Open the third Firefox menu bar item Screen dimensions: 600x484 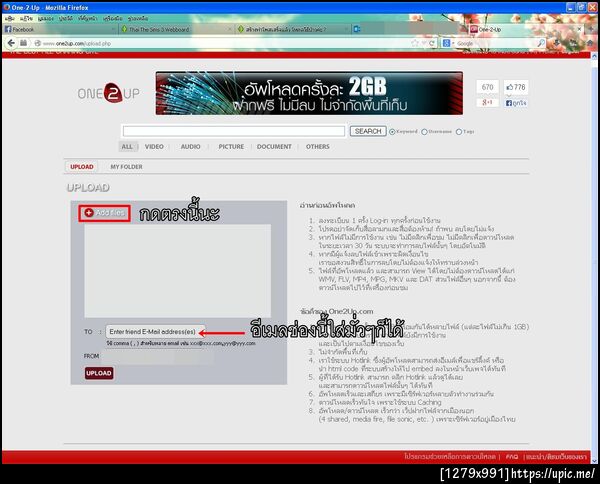pyautogui.click(x=46, y=18)
